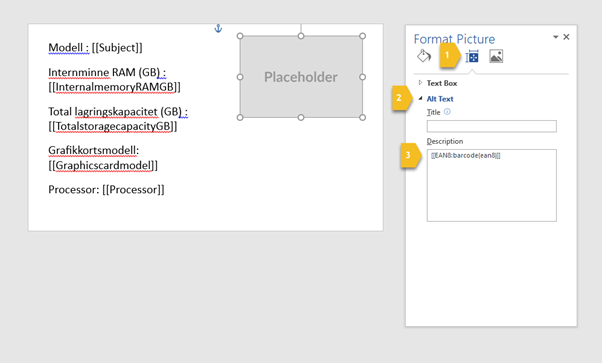This screenshot has width=602, height=363.
Task: Click the left-middle handle of Placeholder
Action: pyautogui.click(x=240, y=77)
